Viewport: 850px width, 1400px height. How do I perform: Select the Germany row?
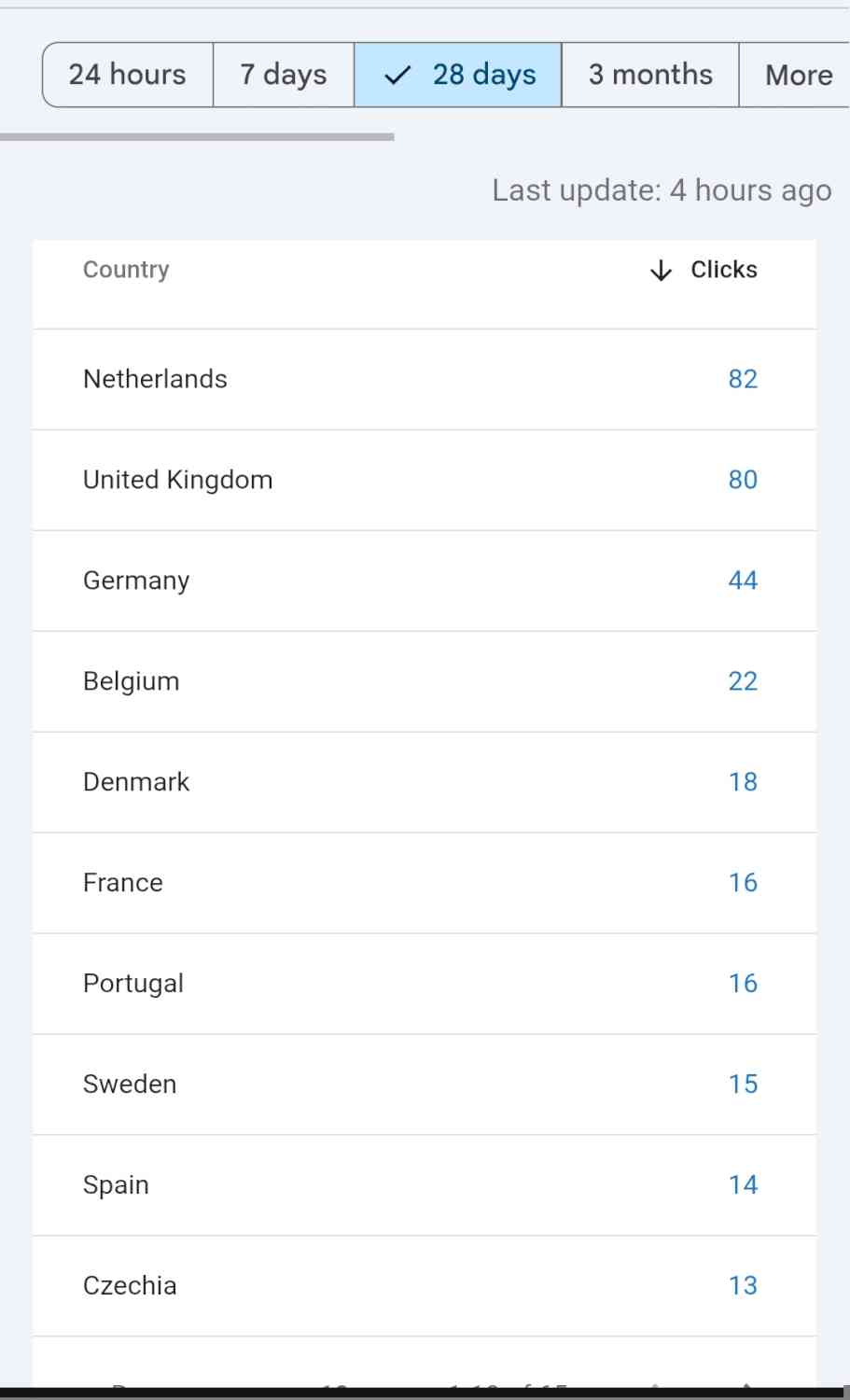[x=136, y=581]
